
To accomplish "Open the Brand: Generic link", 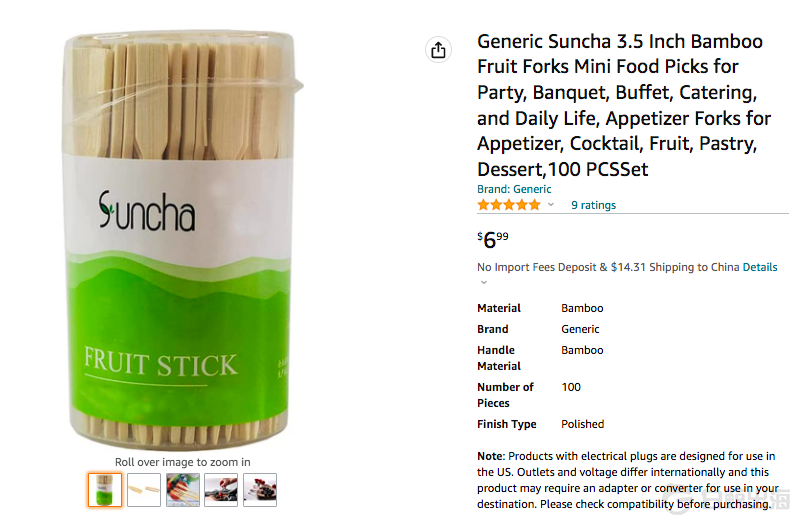I will pos(514,189).
